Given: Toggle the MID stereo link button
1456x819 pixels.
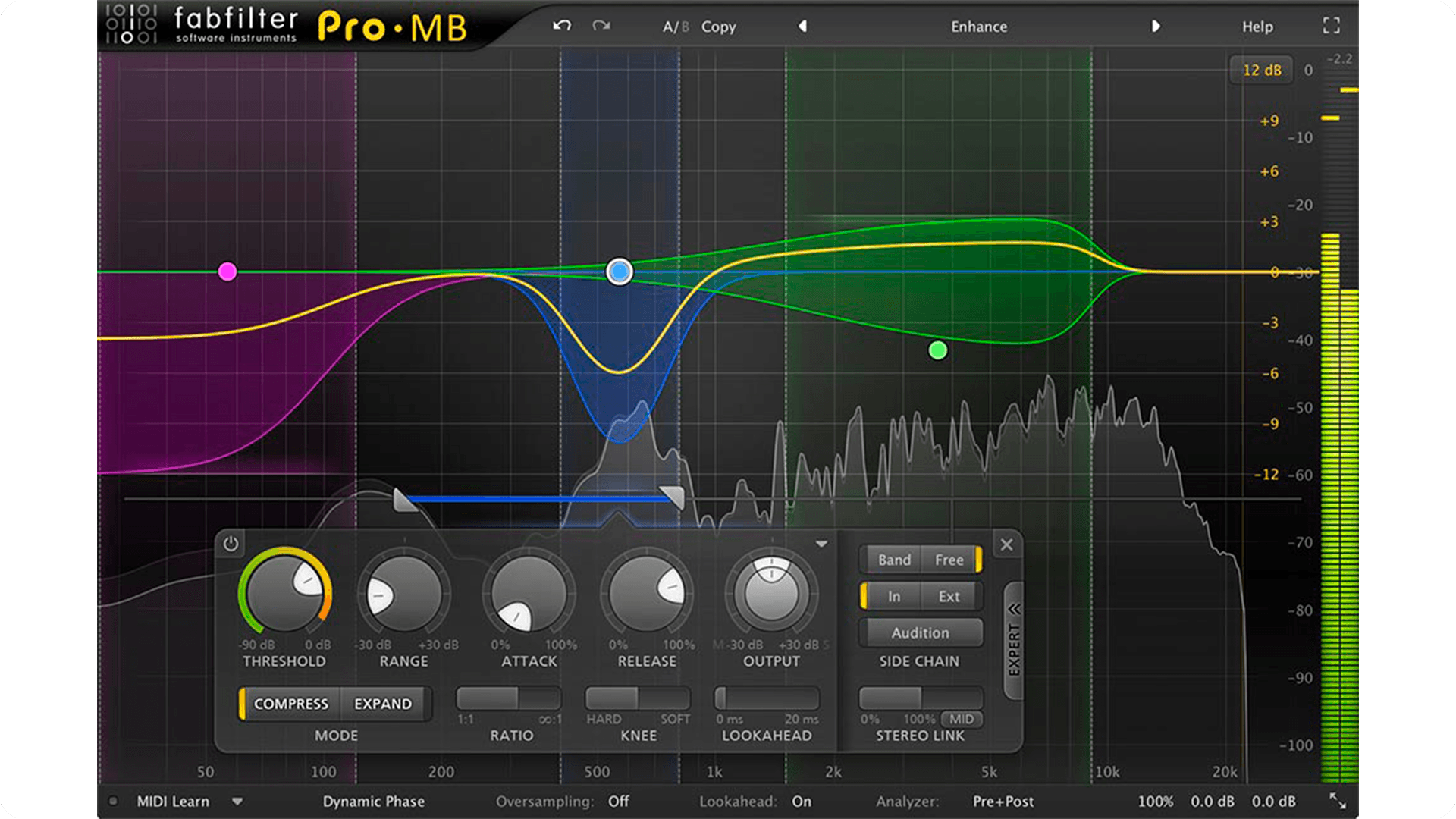Looking at the screenshot, I should pos(962,719).
